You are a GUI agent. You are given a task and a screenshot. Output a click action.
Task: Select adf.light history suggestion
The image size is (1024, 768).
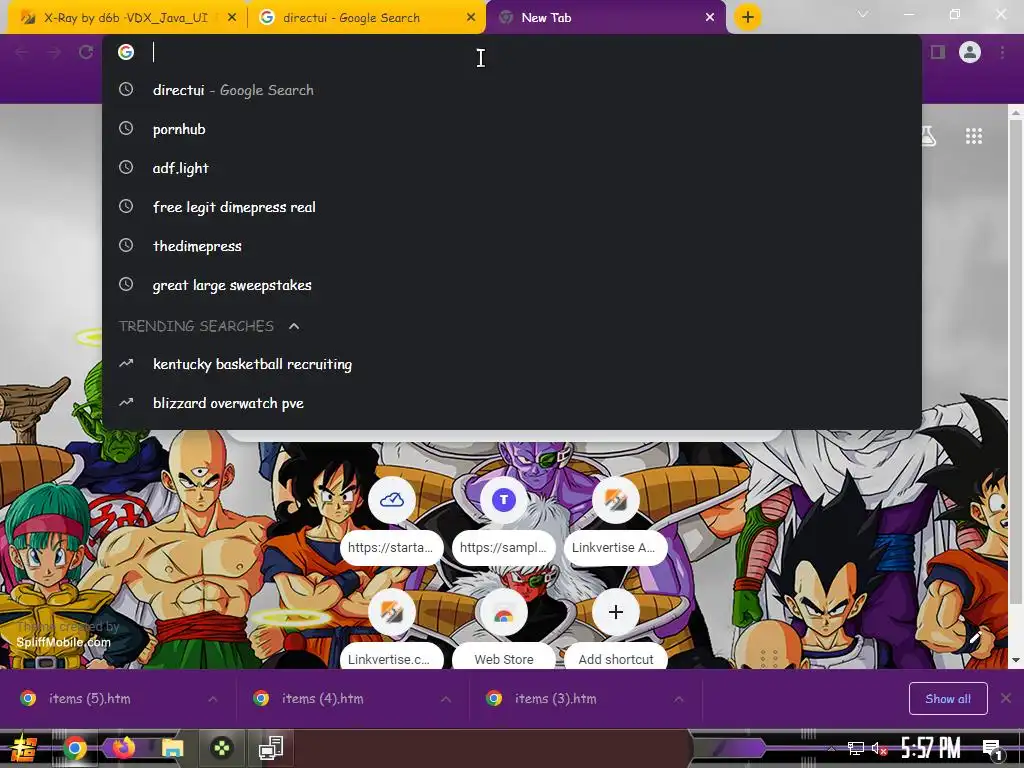[x=512, y=168]
